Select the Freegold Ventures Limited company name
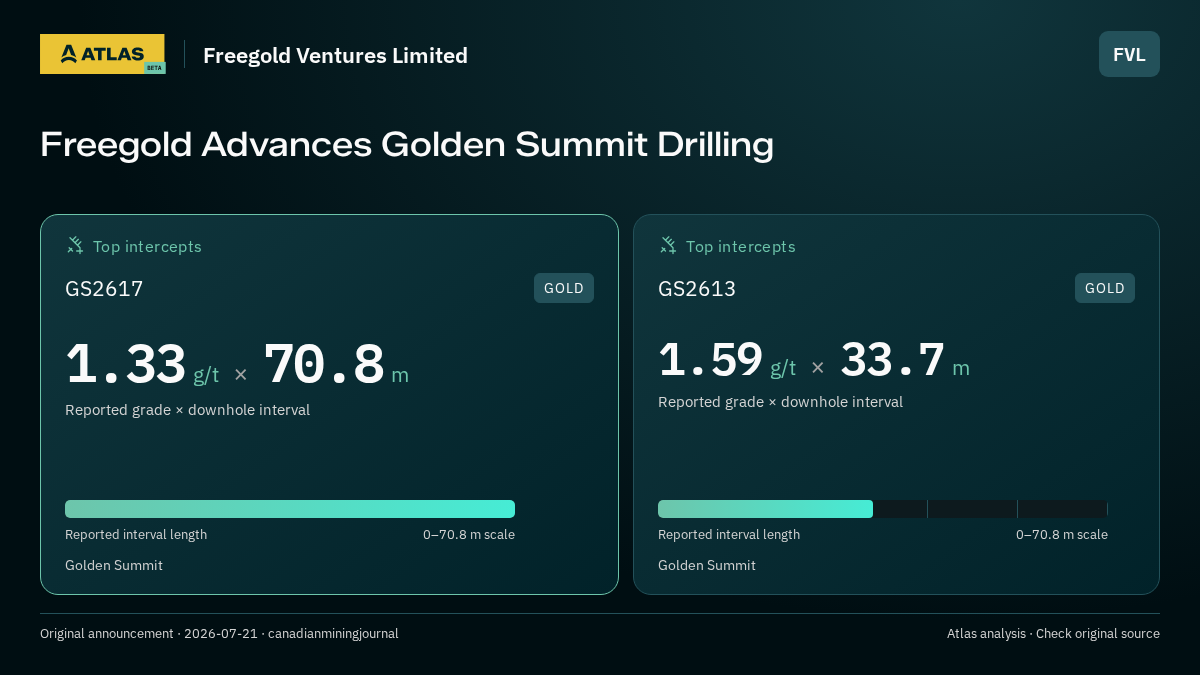The image size is (1200, 675). (x=335, y=56)
